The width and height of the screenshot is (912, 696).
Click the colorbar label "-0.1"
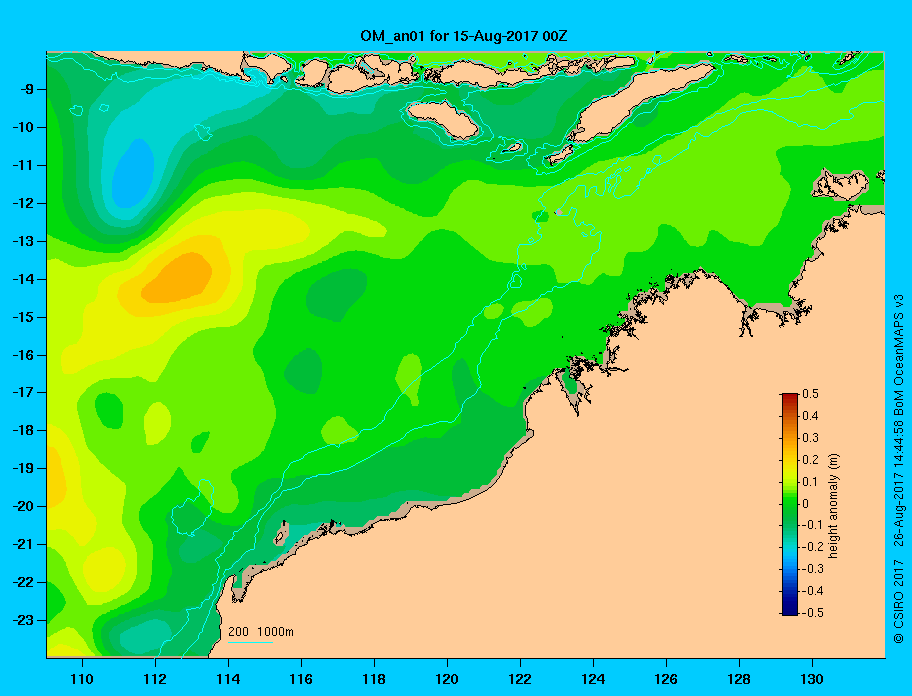click(812, 525)
